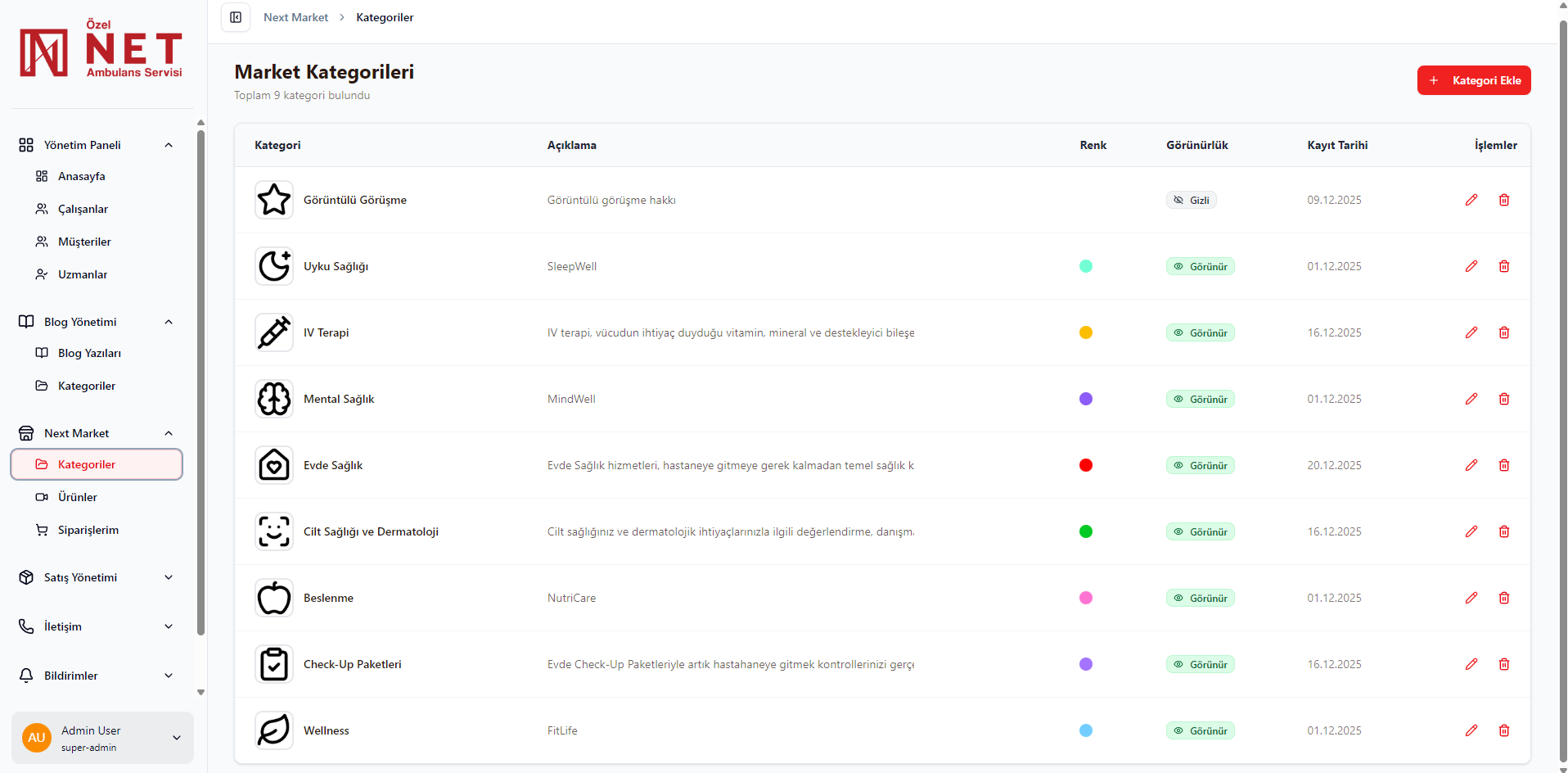
Task: Select Blog Yazıları in the sidebar
Action: pyautogui.click(x=90, y=353)
